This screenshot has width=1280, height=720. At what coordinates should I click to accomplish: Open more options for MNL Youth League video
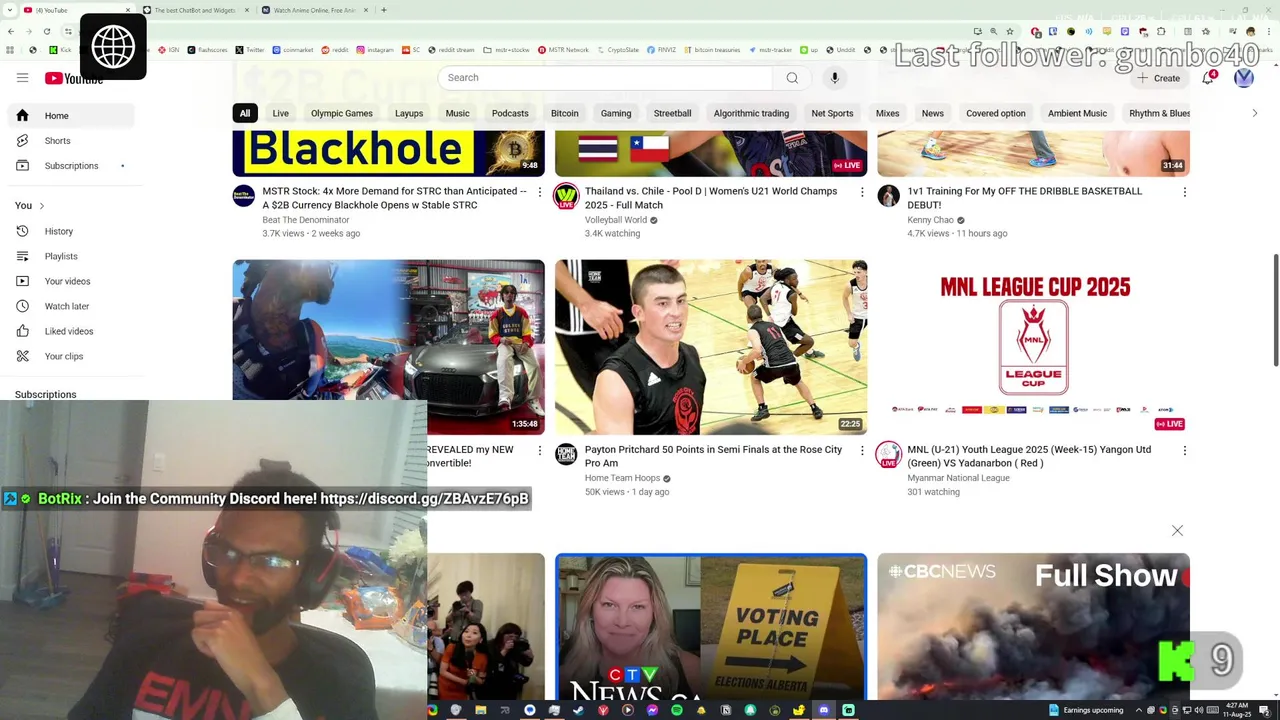tap(1185, 451)
